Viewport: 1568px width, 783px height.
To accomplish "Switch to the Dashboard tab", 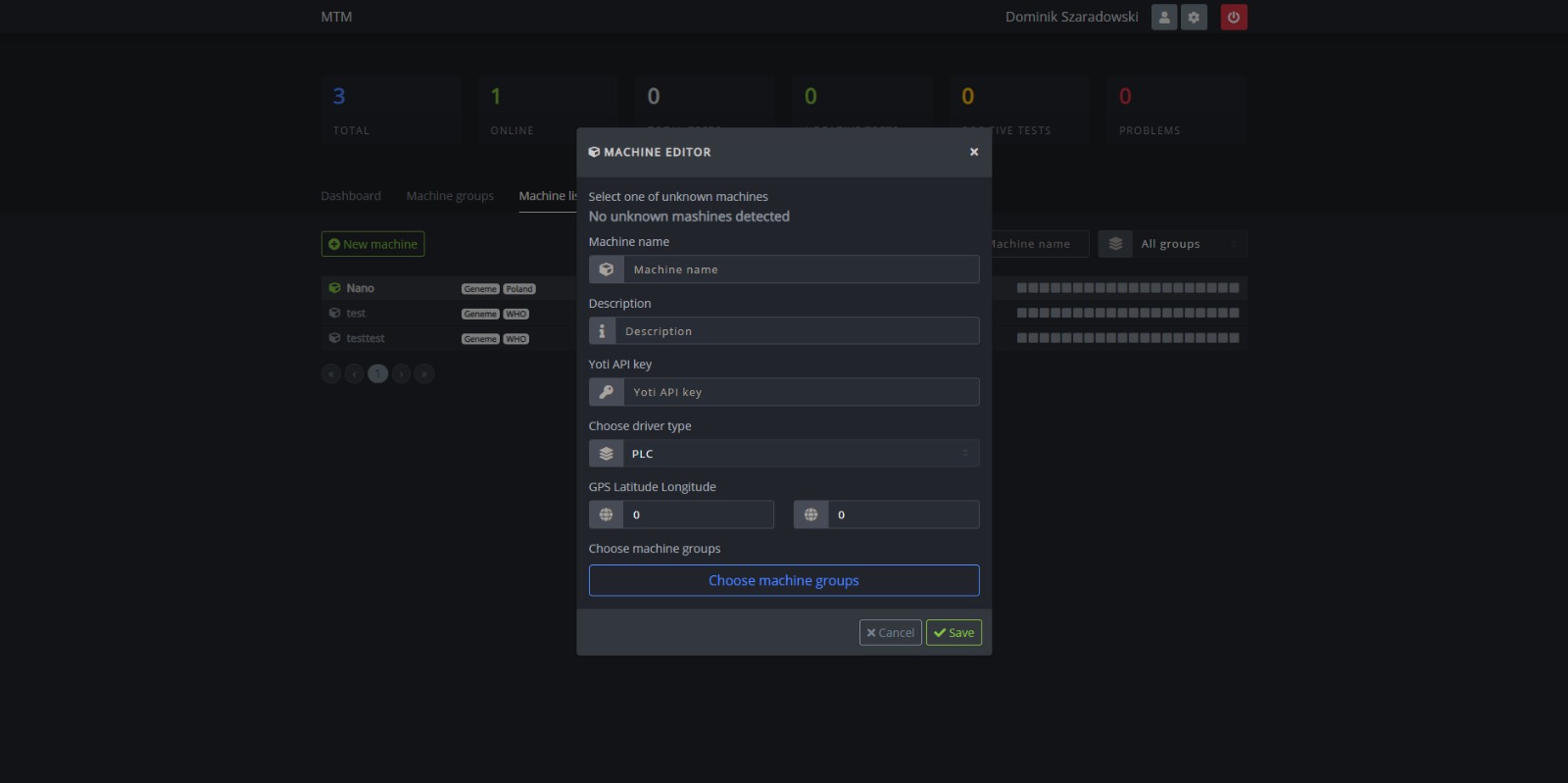I will pyautogui.click(x=351, y=196).
